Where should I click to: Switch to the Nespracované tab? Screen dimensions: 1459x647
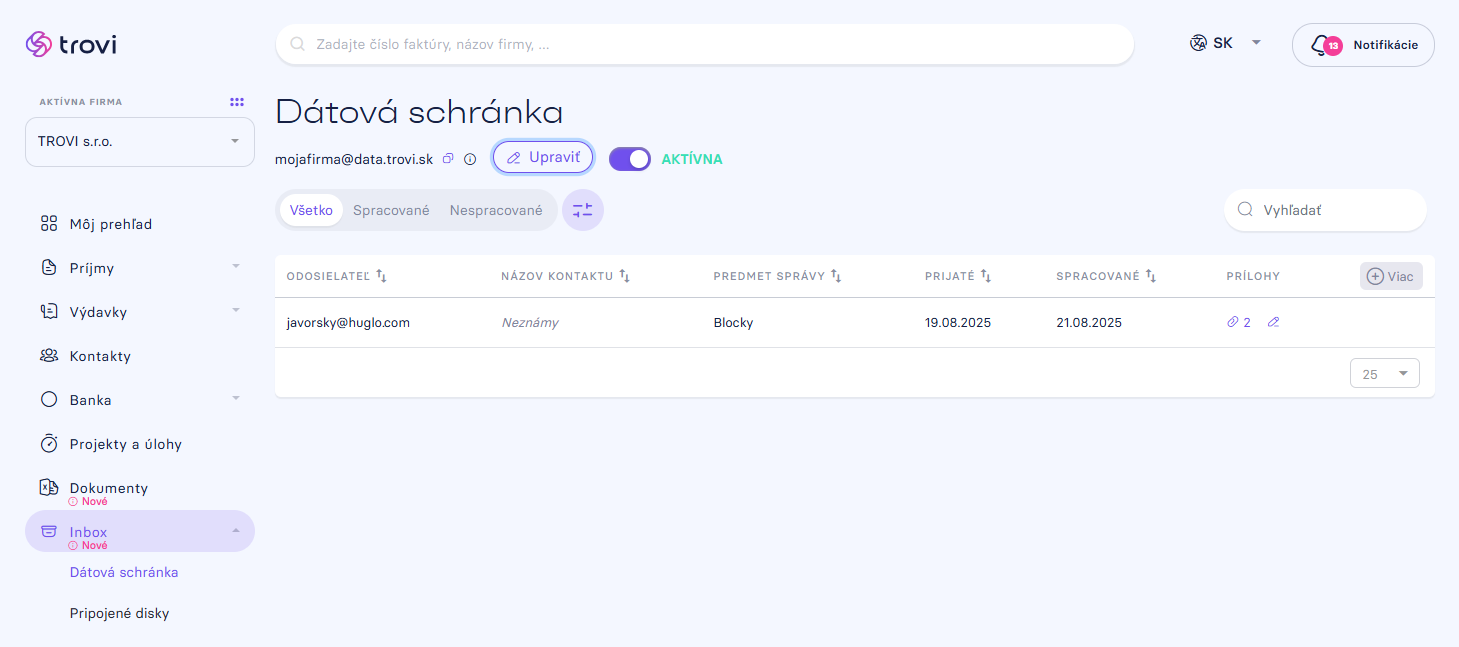496,210
